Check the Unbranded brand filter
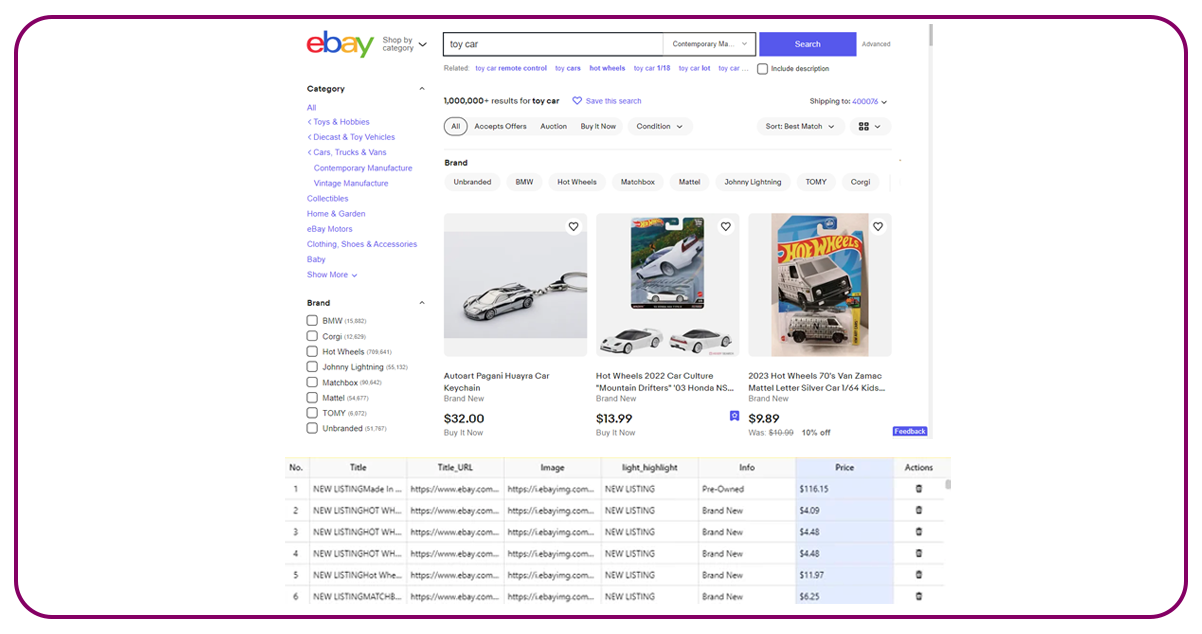Screen dimensions: 1202x634 coord(312,428)
